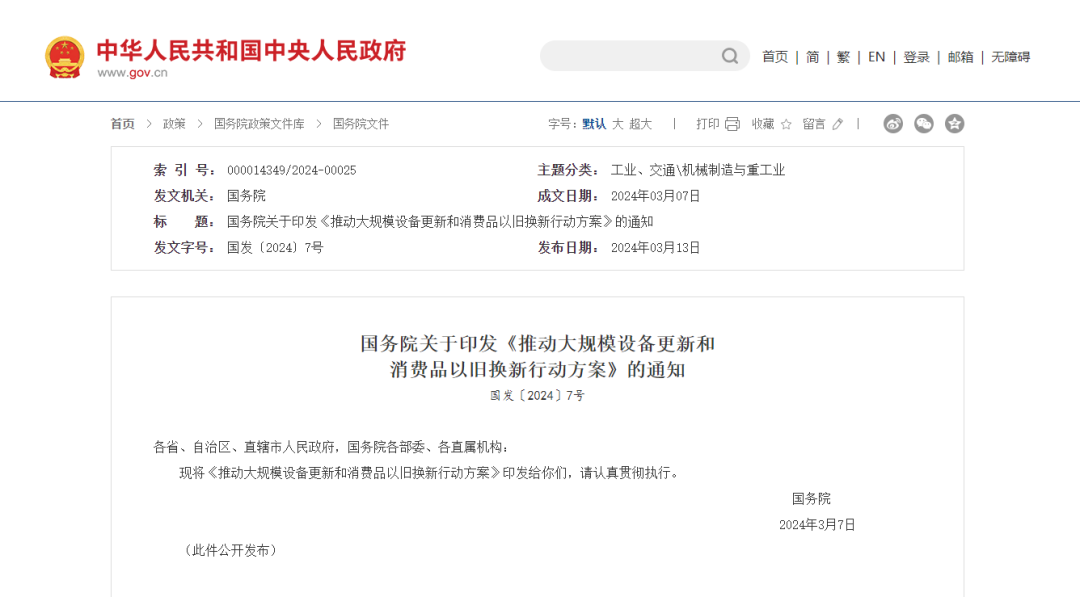Go to 首页 in the breadcrumb

(x=123, y=124)
